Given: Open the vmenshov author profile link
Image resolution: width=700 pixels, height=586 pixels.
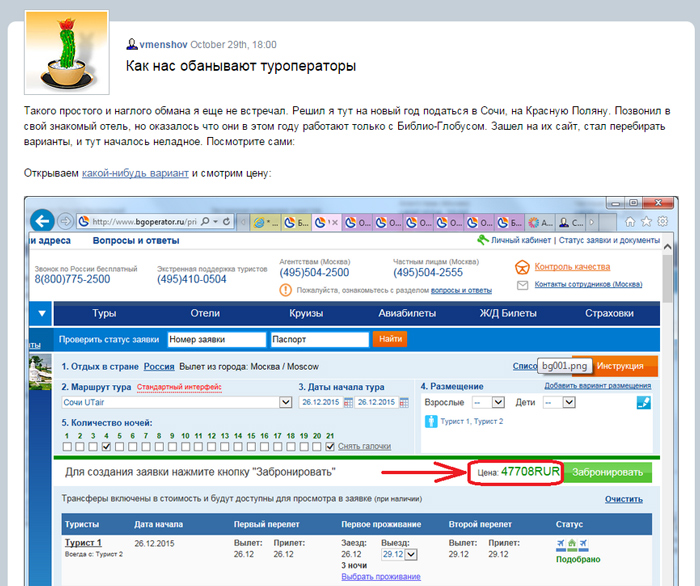Looking at the screenshot, I should 163,45.
